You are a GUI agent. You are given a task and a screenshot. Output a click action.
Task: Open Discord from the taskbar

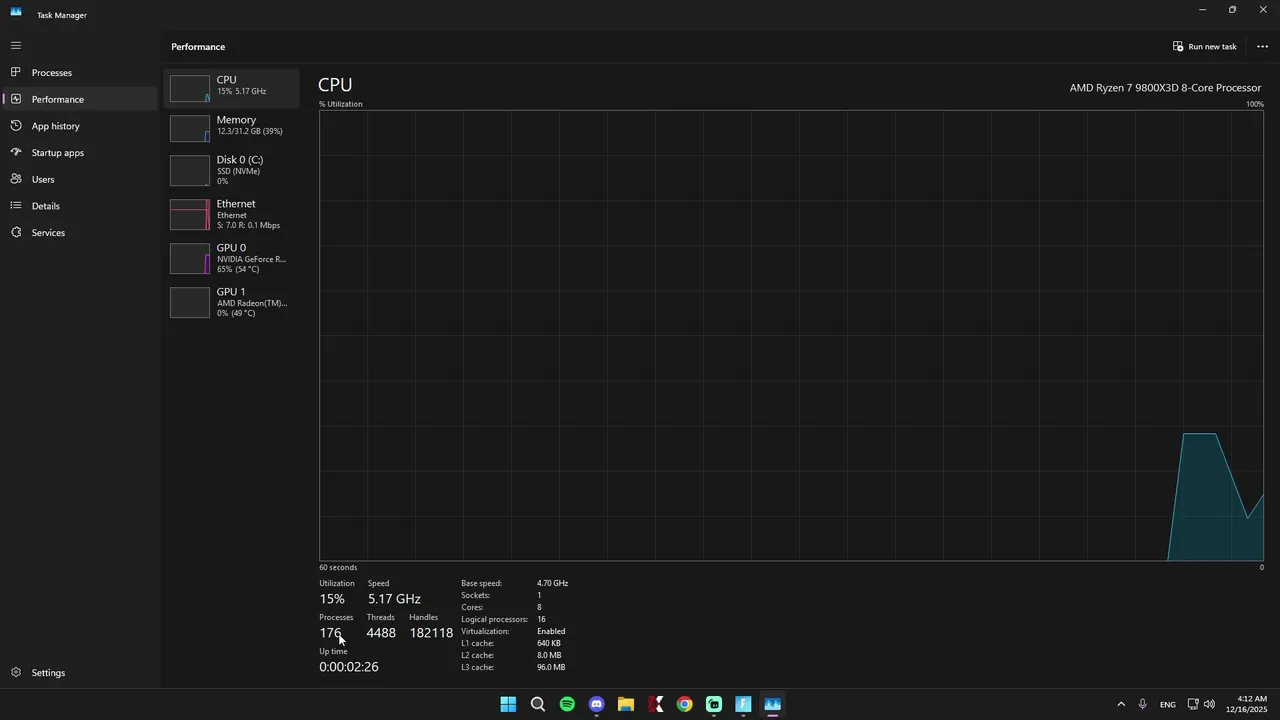coord(596,704)
